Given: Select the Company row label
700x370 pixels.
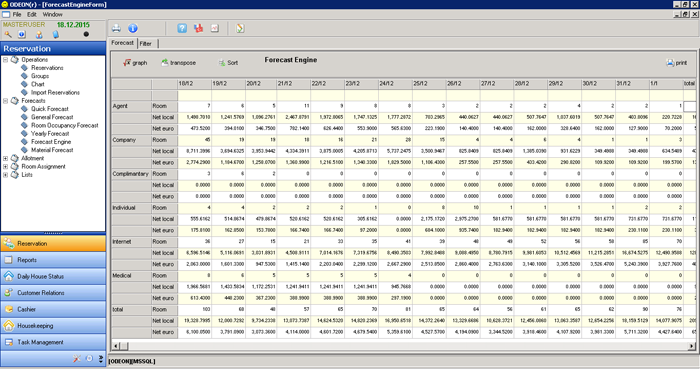Looking at the screenshot, I should 131,140.
